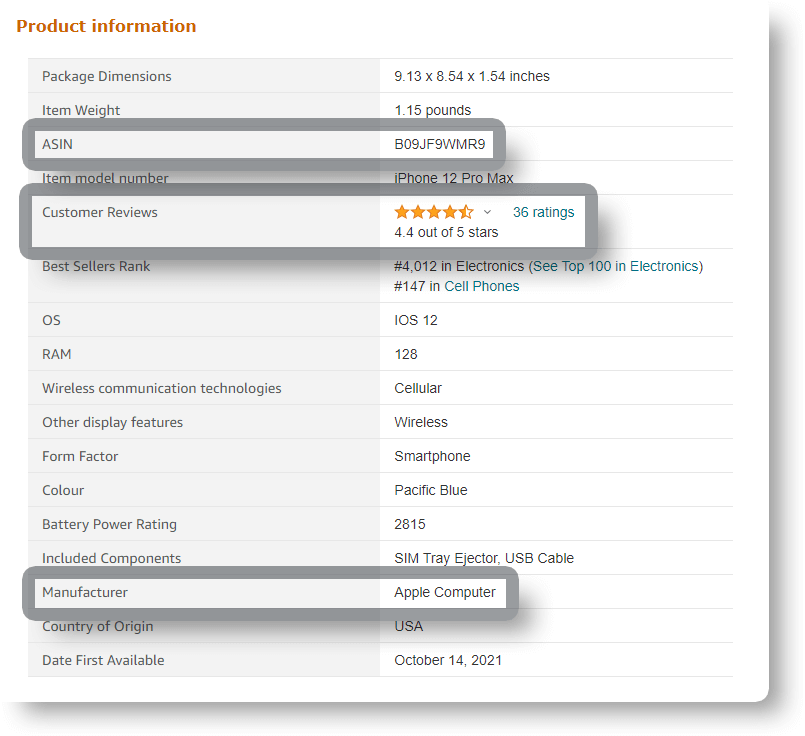This screenshot has height=736, width=805.
Task: Select the 2815 battery value
Action: [x=410, y=524]
